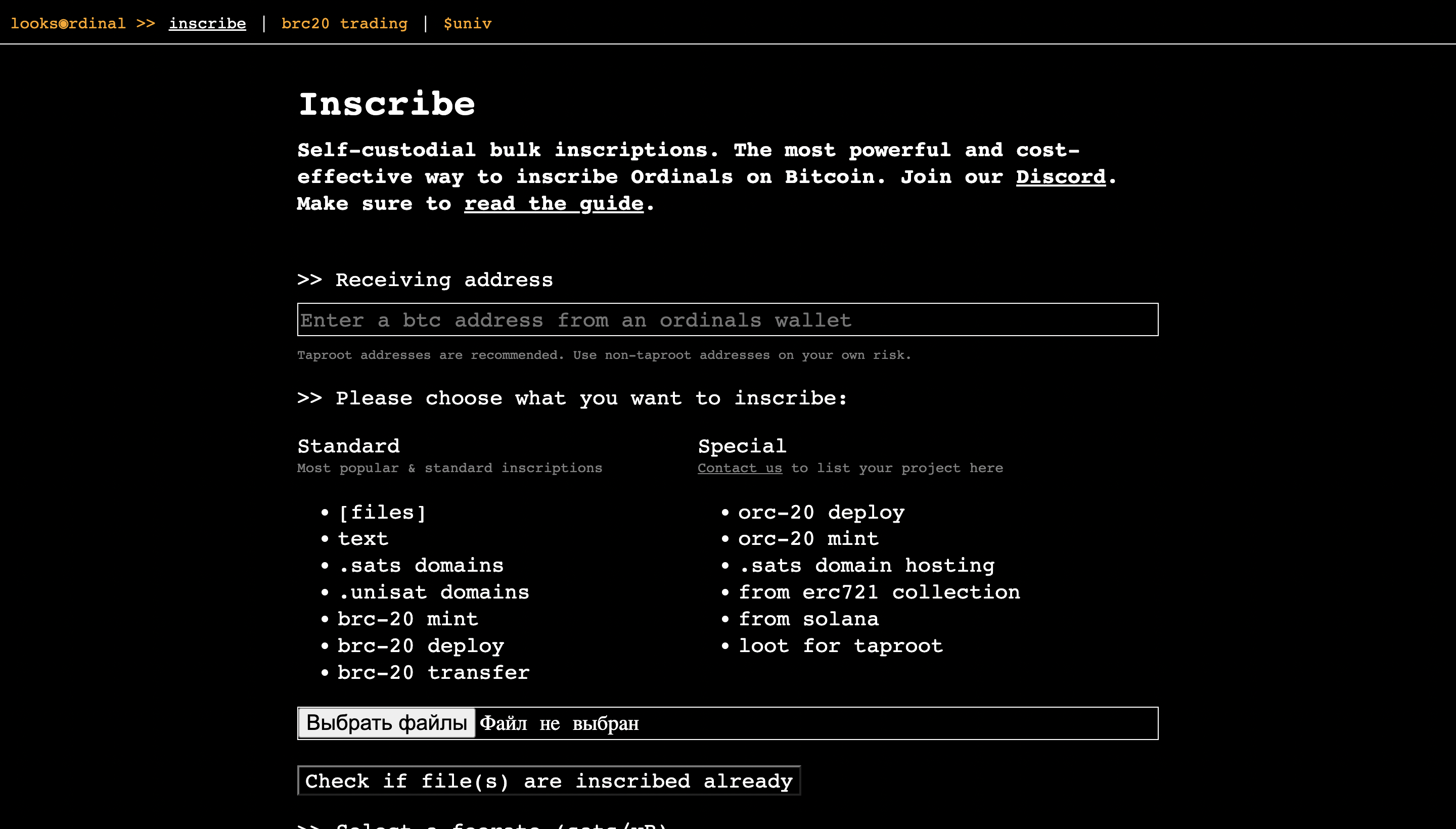Select the text inscription option
Screen dimensions: 1456x829
click(362, 538)
